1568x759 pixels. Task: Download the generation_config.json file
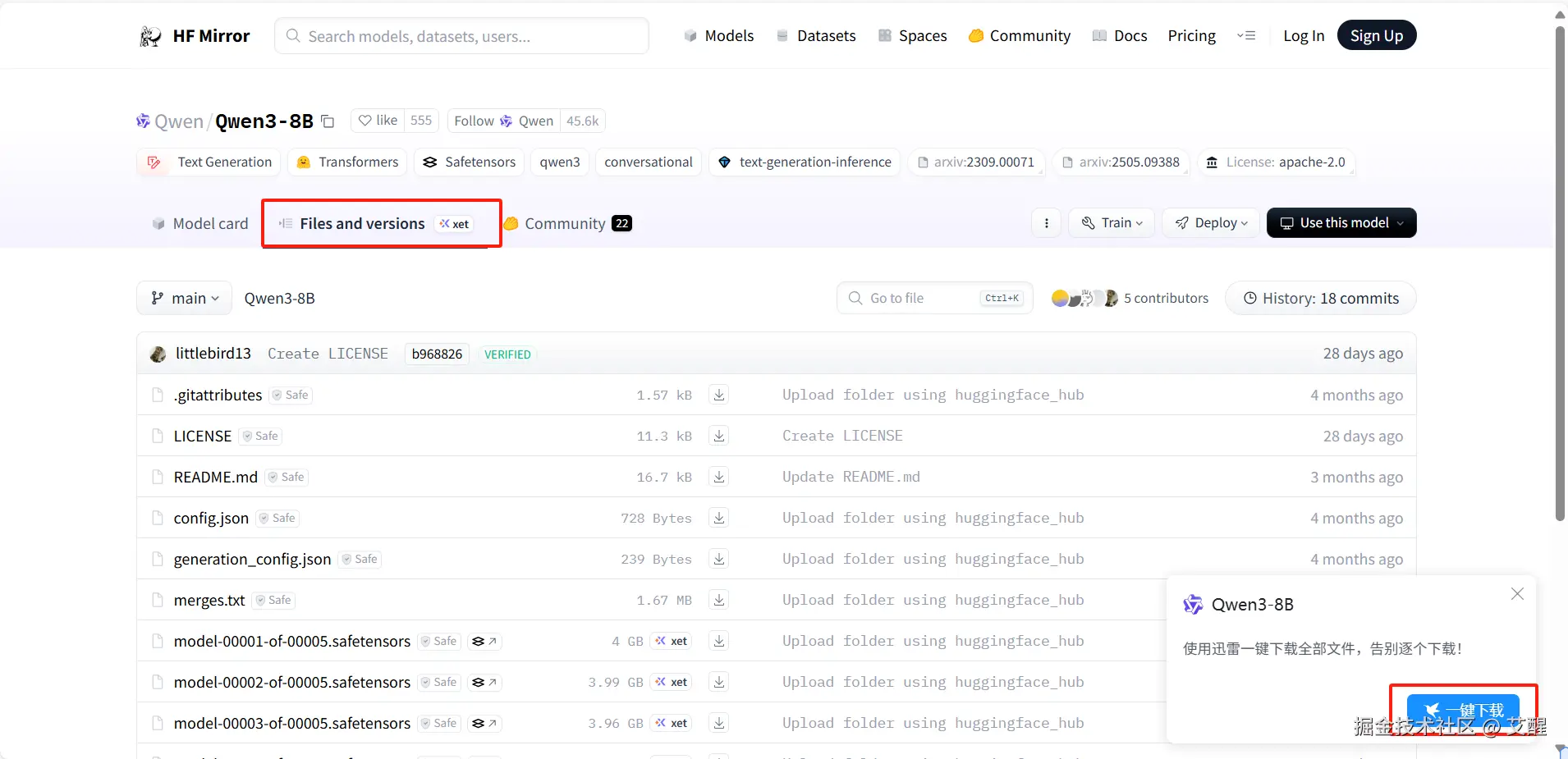click(719, 559)
